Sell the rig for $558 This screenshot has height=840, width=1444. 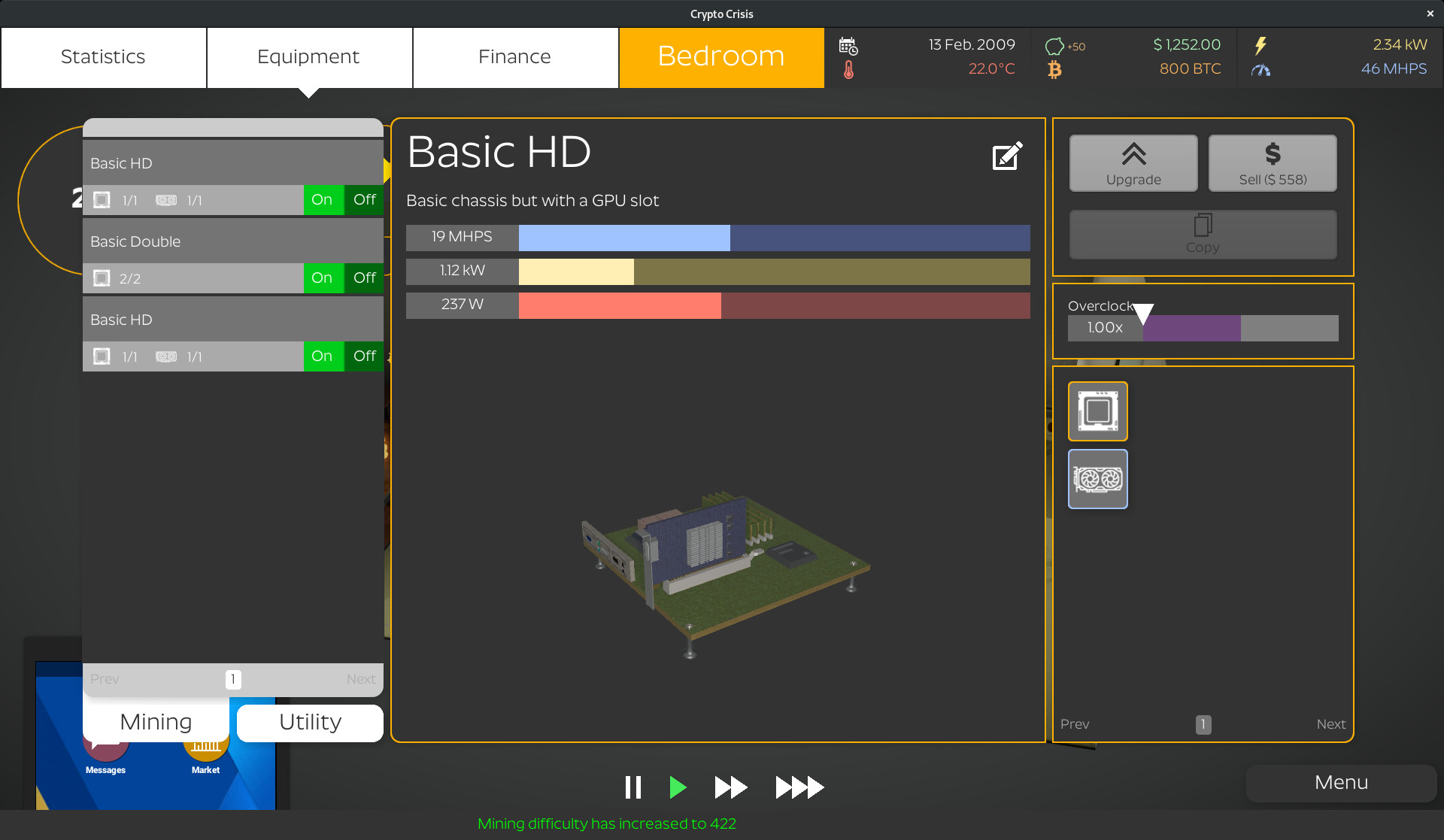1273,162
